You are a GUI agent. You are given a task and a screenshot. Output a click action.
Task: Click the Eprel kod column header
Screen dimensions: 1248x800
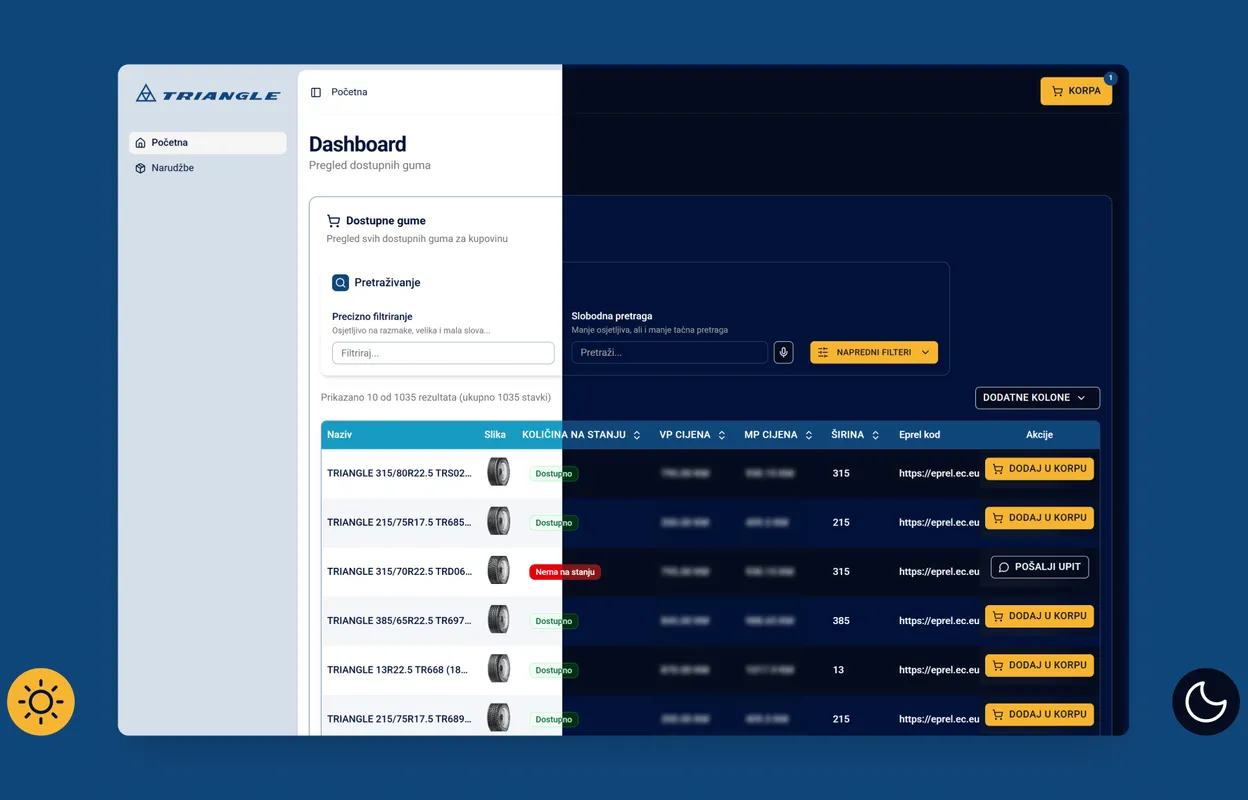coord(919,435)
